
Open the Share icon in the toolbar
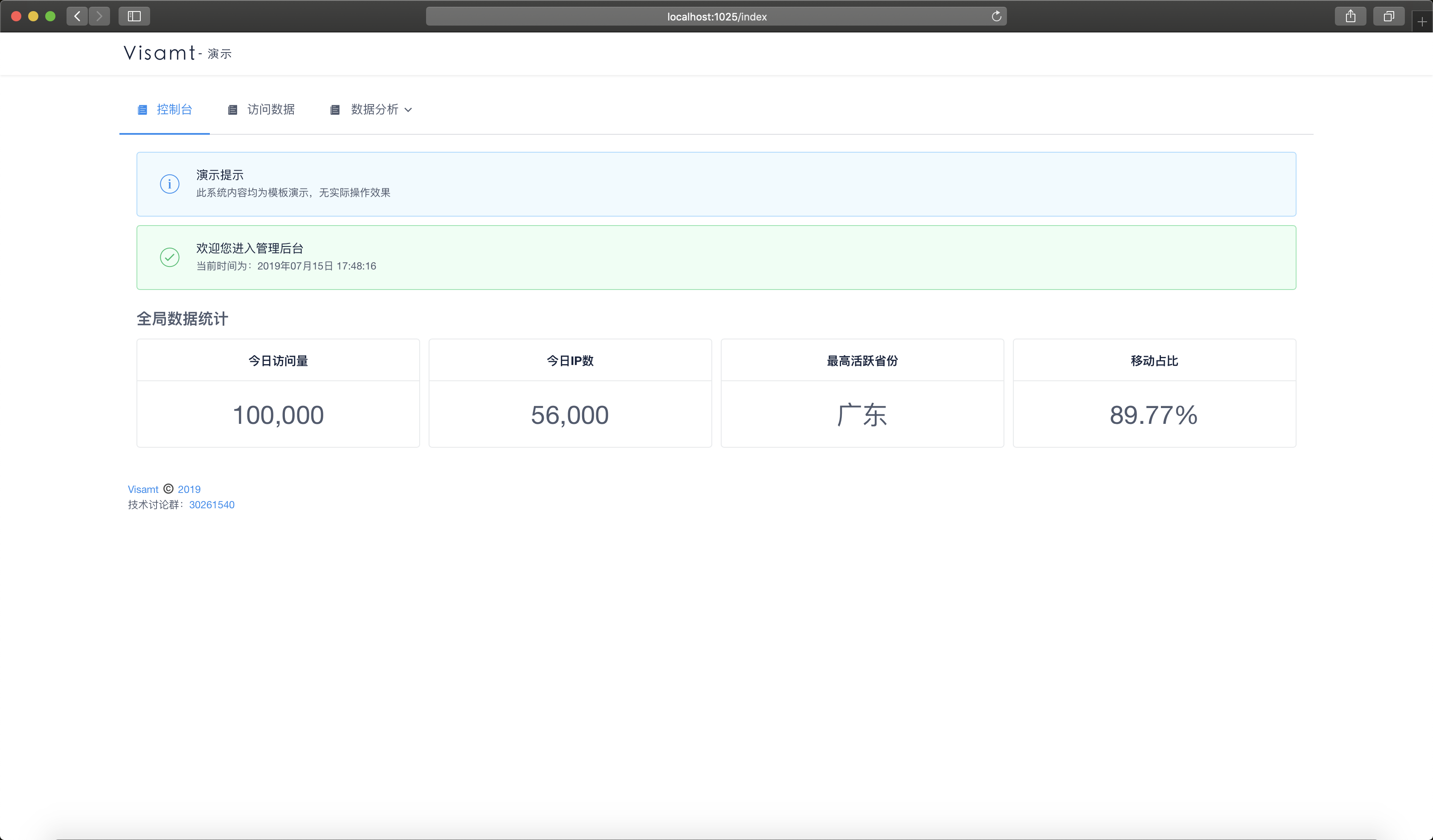point(1351,16)
